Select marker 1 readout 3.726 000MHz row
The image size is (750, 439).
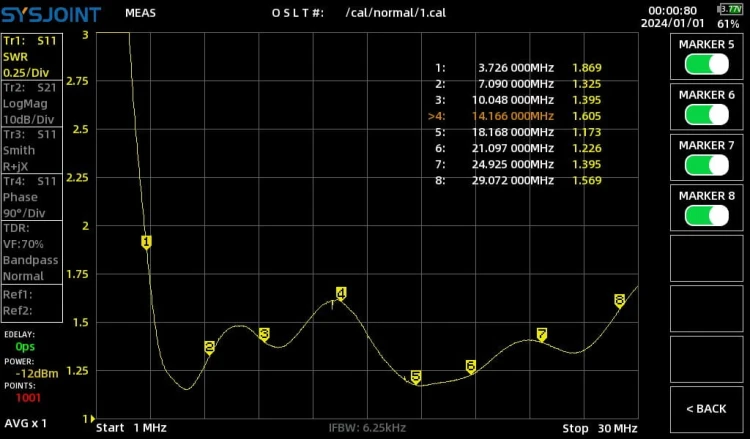point(518,68)
